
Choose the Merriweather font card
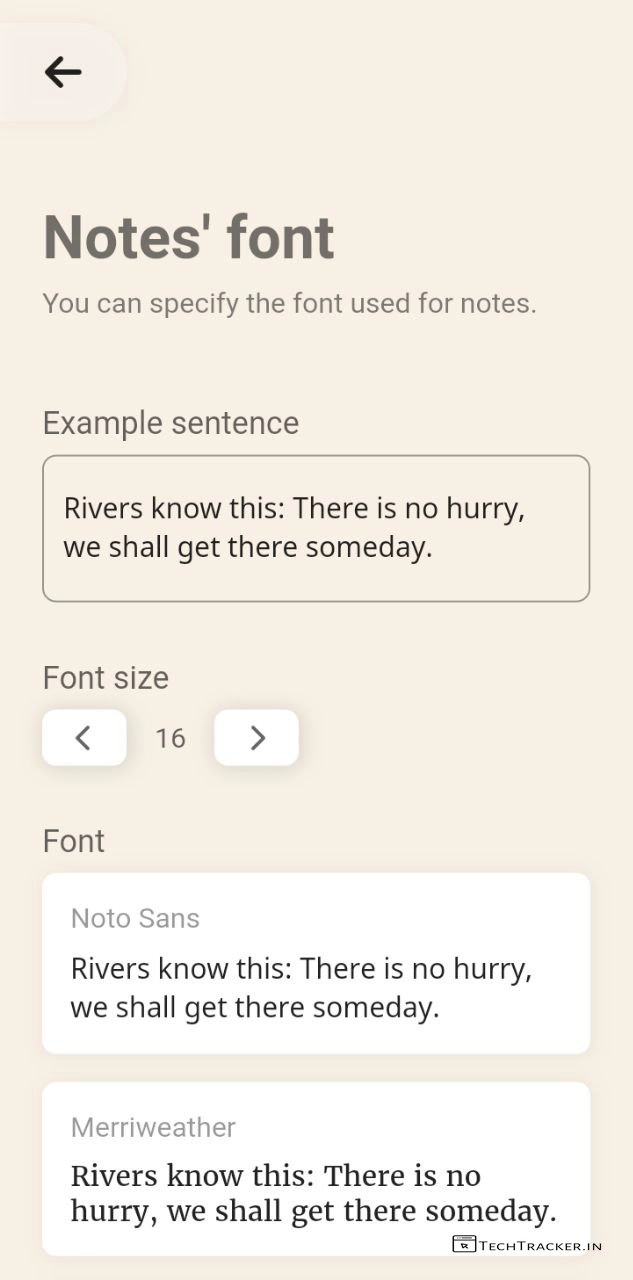coord(316,1168)
